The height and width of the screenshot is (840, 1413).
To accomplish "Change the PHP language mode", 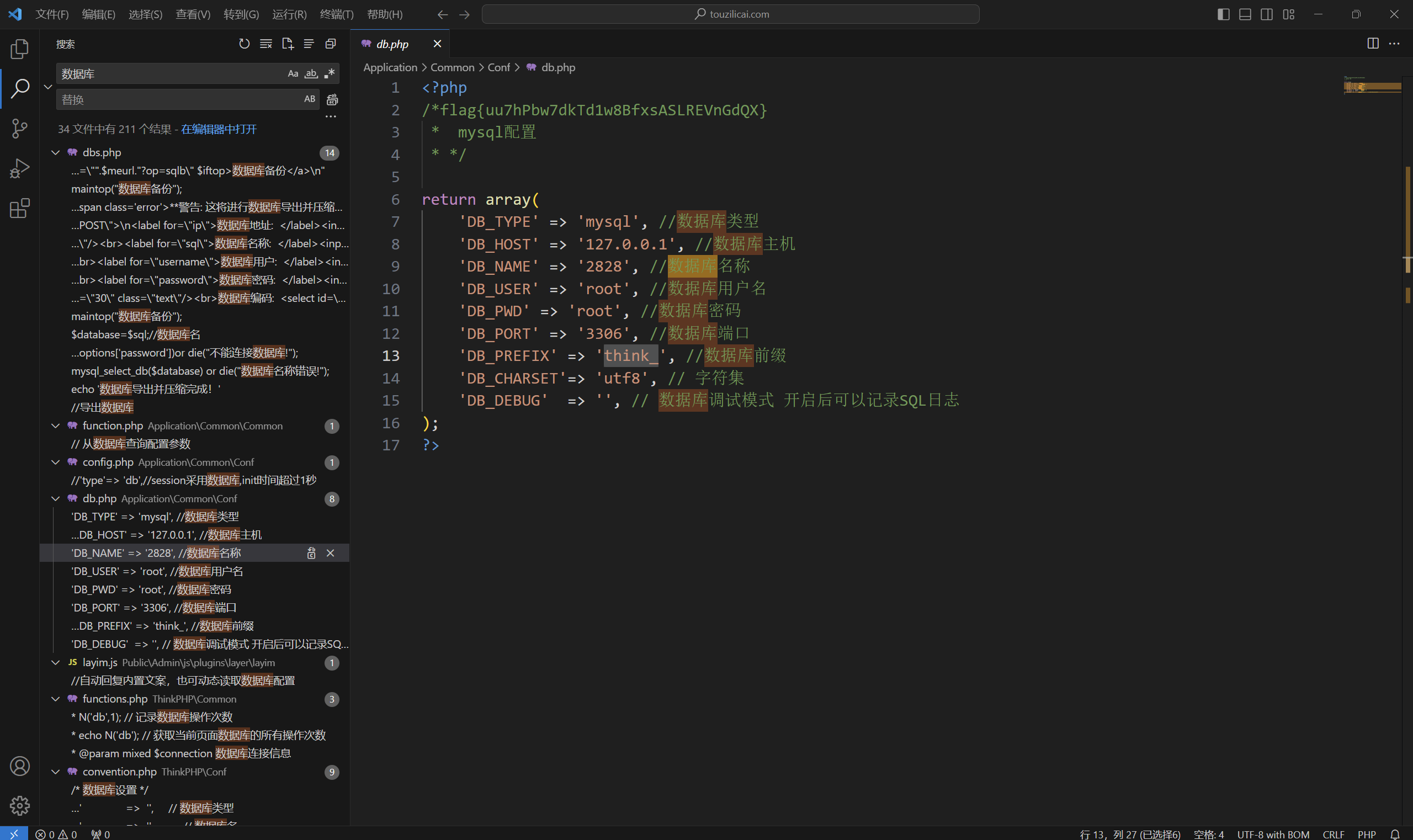I will 1367,834.
